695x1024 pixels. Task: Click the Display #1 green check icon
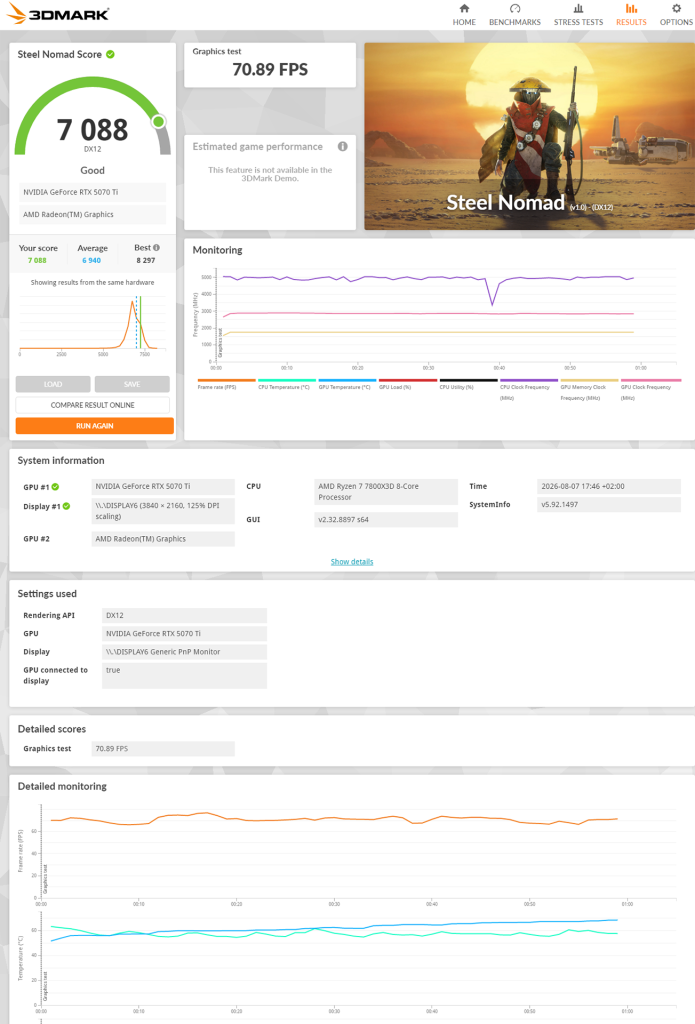[x=67, y=506]
